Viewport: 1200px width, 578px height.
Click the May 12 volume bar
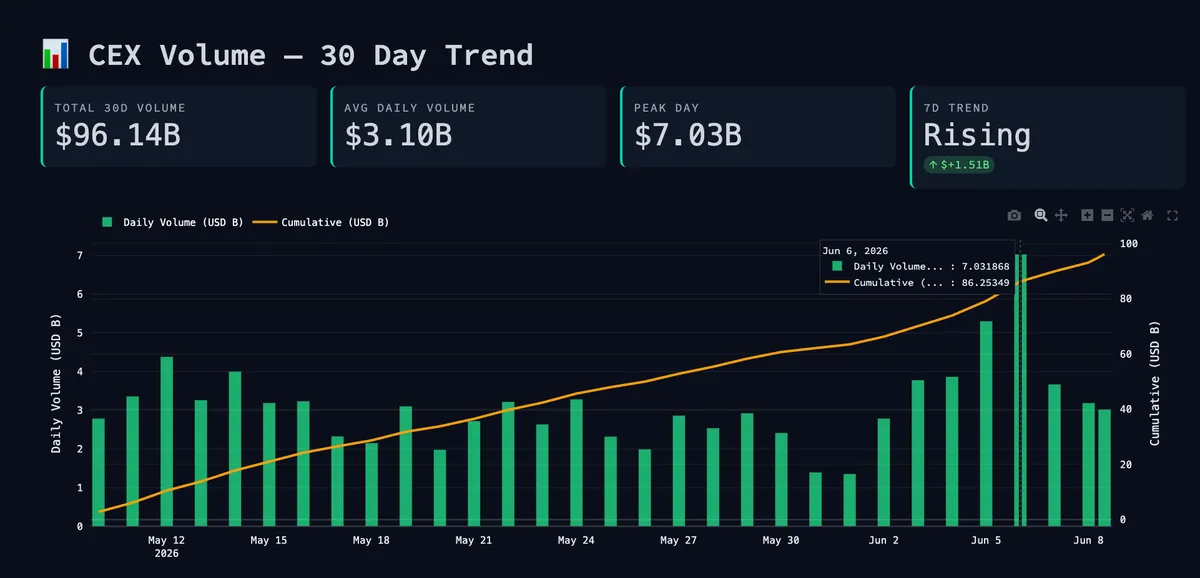click(167, 441)
